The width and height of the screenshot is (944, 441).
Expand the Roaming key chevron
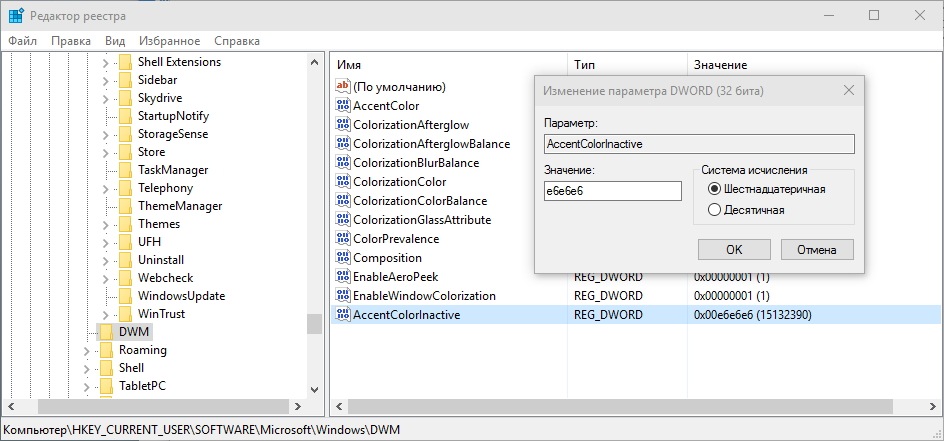pyautogui.click(x=86, y=350)
